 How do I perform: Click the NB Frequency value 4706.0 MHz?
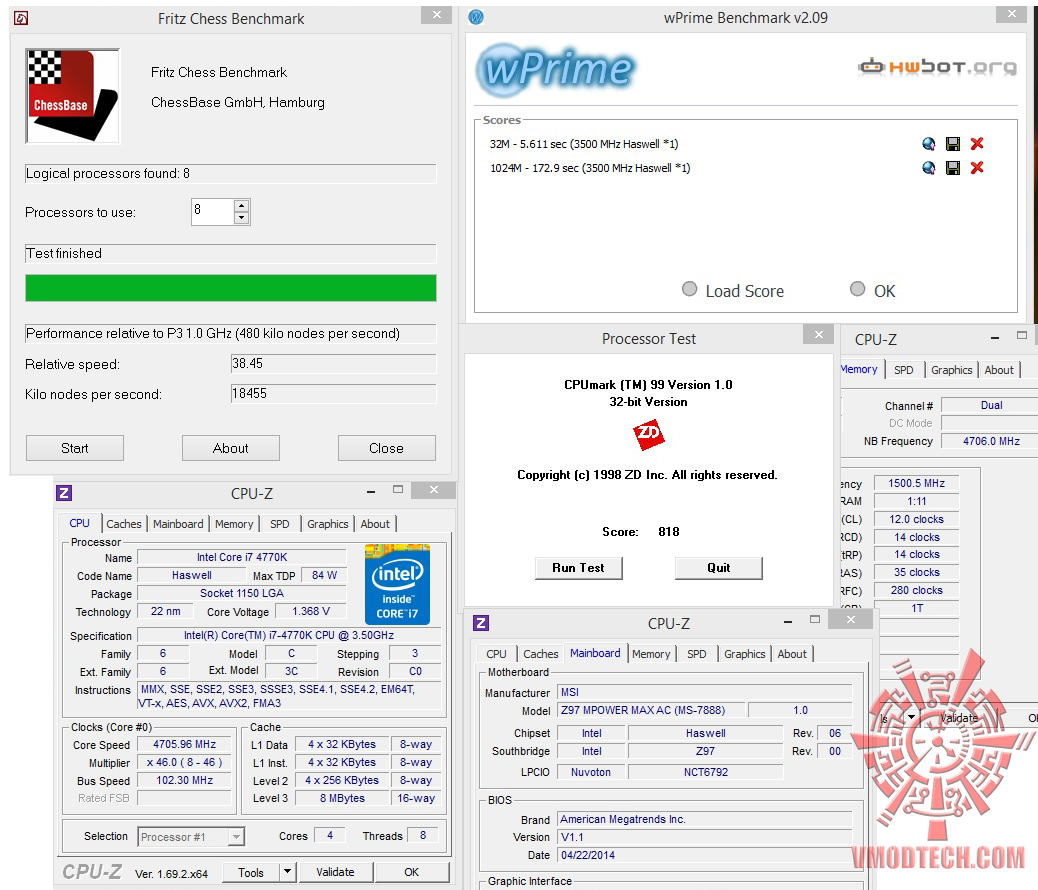990,441
